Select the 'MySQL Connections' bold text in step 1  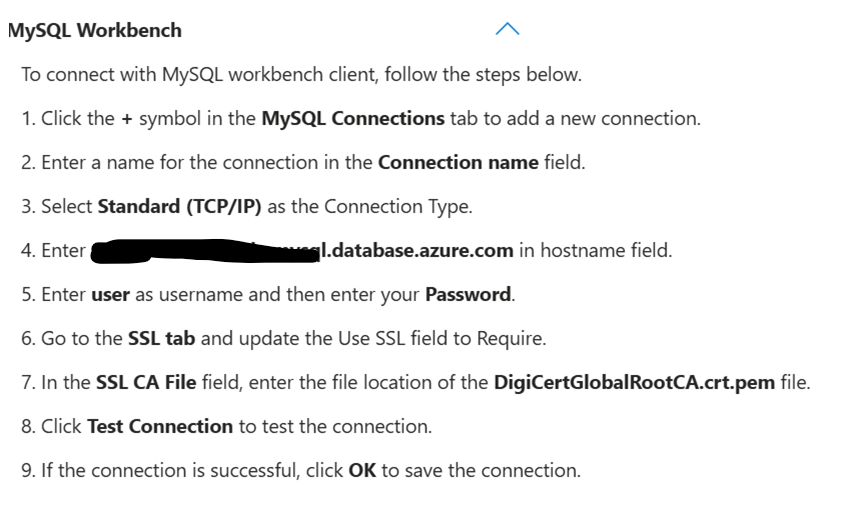tap(353, 118)
